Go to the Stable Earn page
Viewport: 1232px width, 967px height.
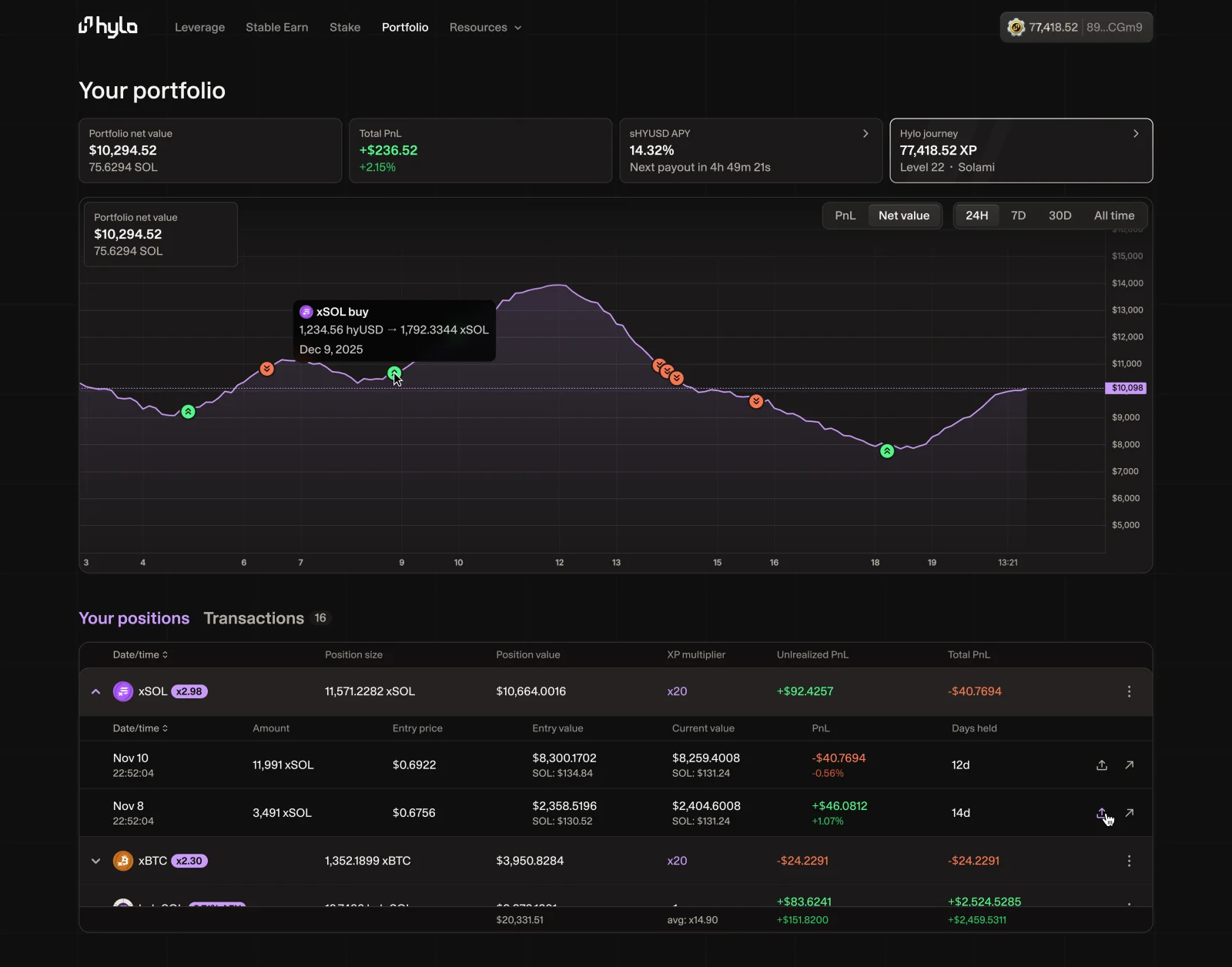[276, 27]
